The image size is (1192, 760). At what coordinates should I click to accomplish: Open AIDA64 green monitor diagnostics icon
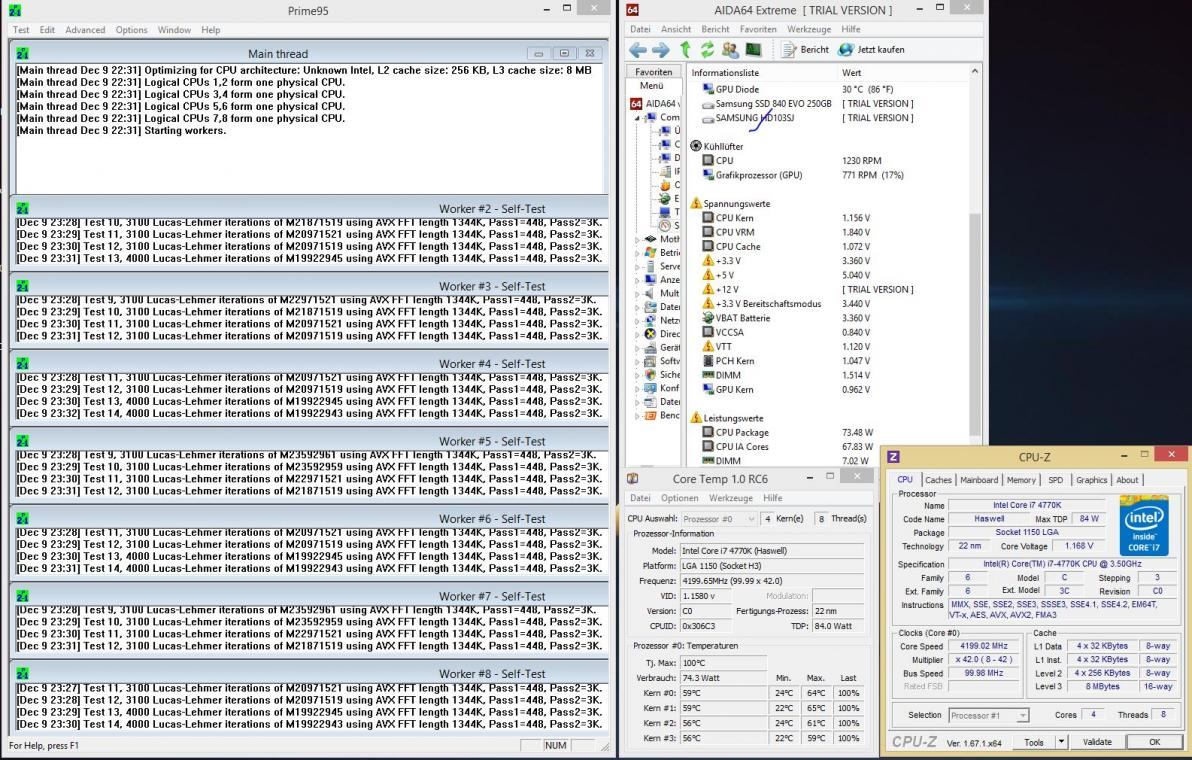753,50
